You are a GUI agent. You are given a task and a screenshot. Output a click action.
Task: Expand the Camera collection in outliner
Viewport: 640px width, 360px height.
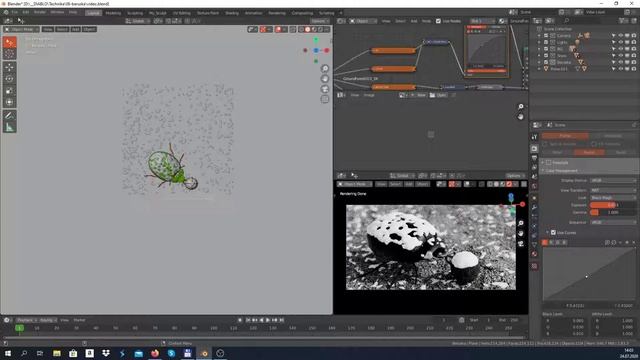click(540, 36)
